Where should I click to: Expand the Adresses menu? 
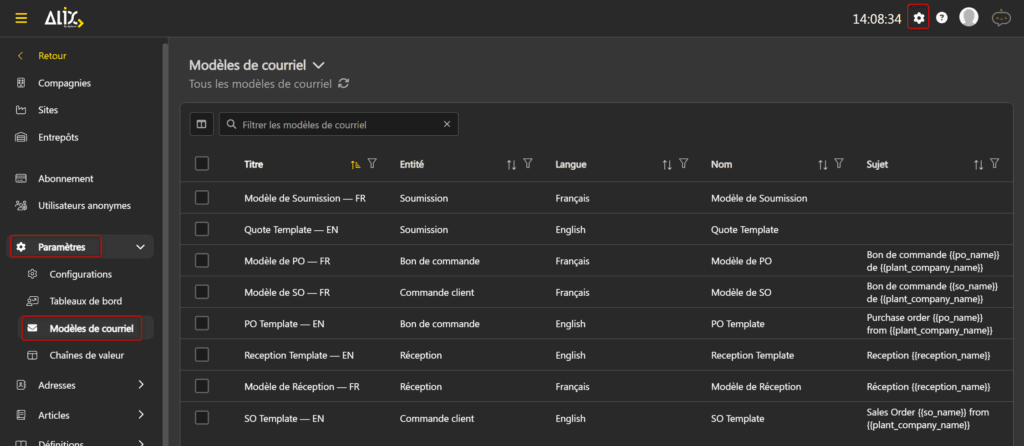(140, 385)
